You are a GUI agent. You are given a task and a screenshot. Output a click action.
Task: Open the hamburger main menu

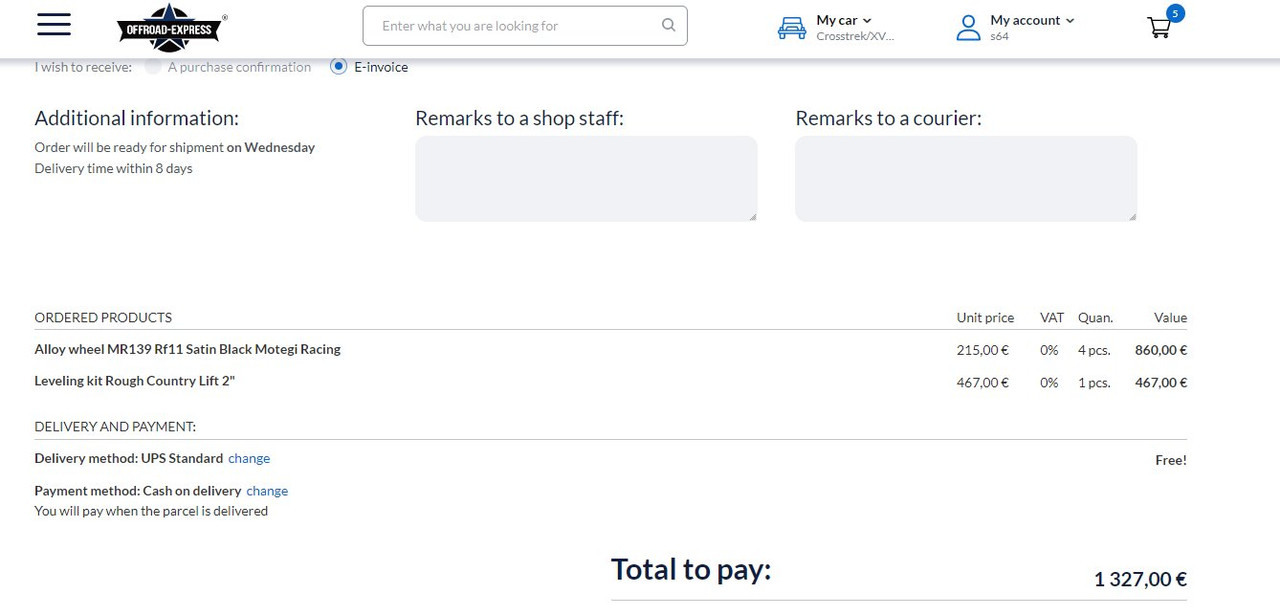(54, 25)
